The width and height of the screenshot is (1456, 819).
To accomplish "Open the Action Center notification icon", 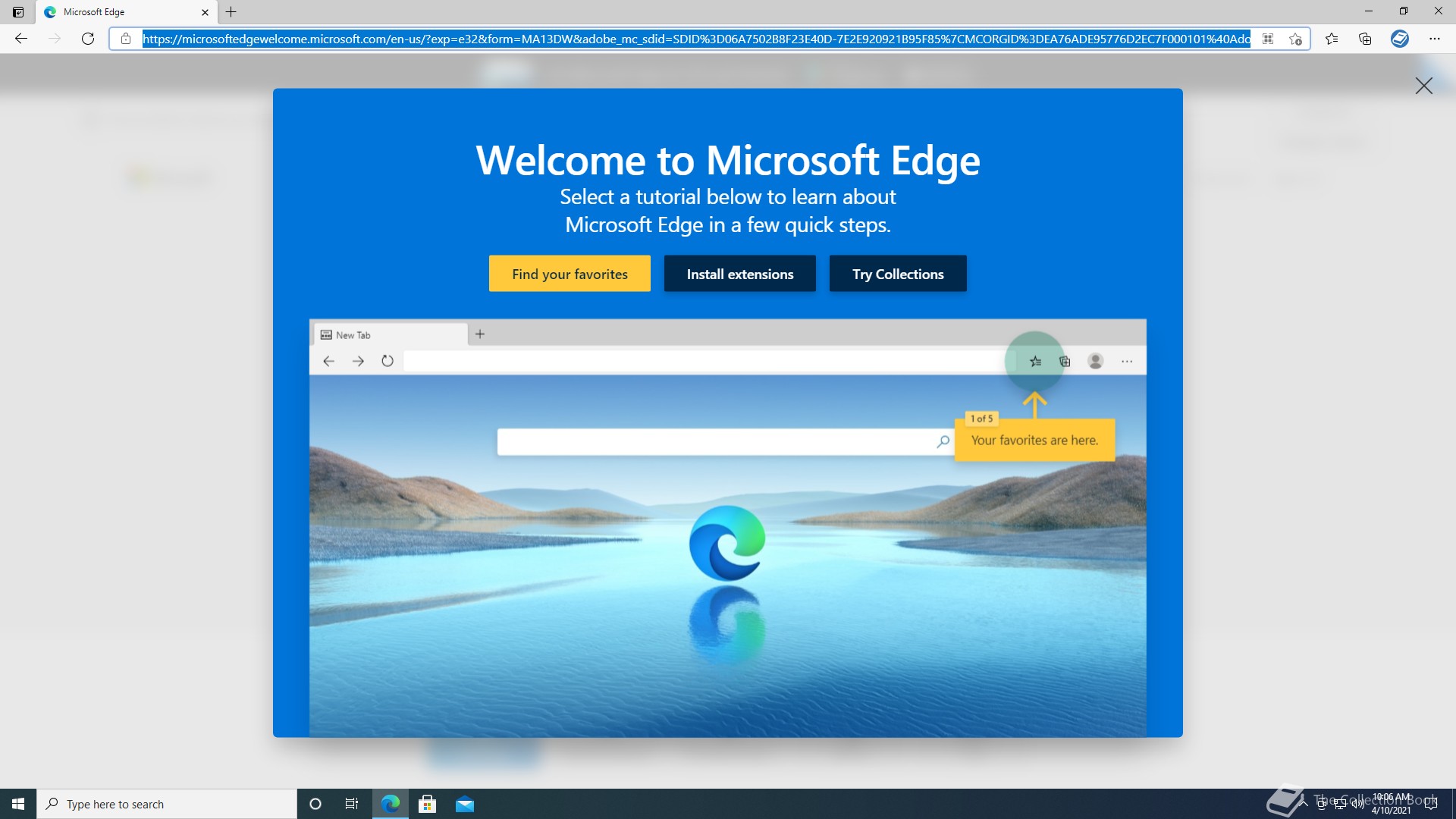I will click(1431, 804).
